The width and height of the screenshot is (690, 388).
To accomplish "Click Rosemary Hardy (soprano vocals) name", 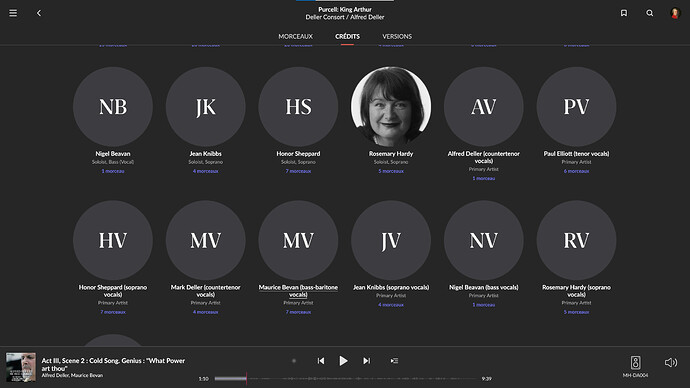I will (x=576, y=291).
